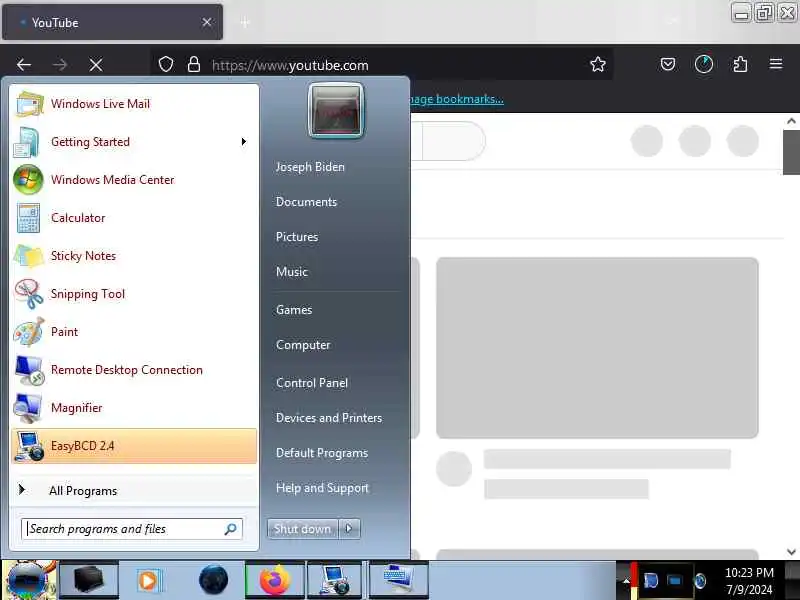800x600 pixels.
Task: Click the site security padlock icon
Action: click(x=194, y=64)
